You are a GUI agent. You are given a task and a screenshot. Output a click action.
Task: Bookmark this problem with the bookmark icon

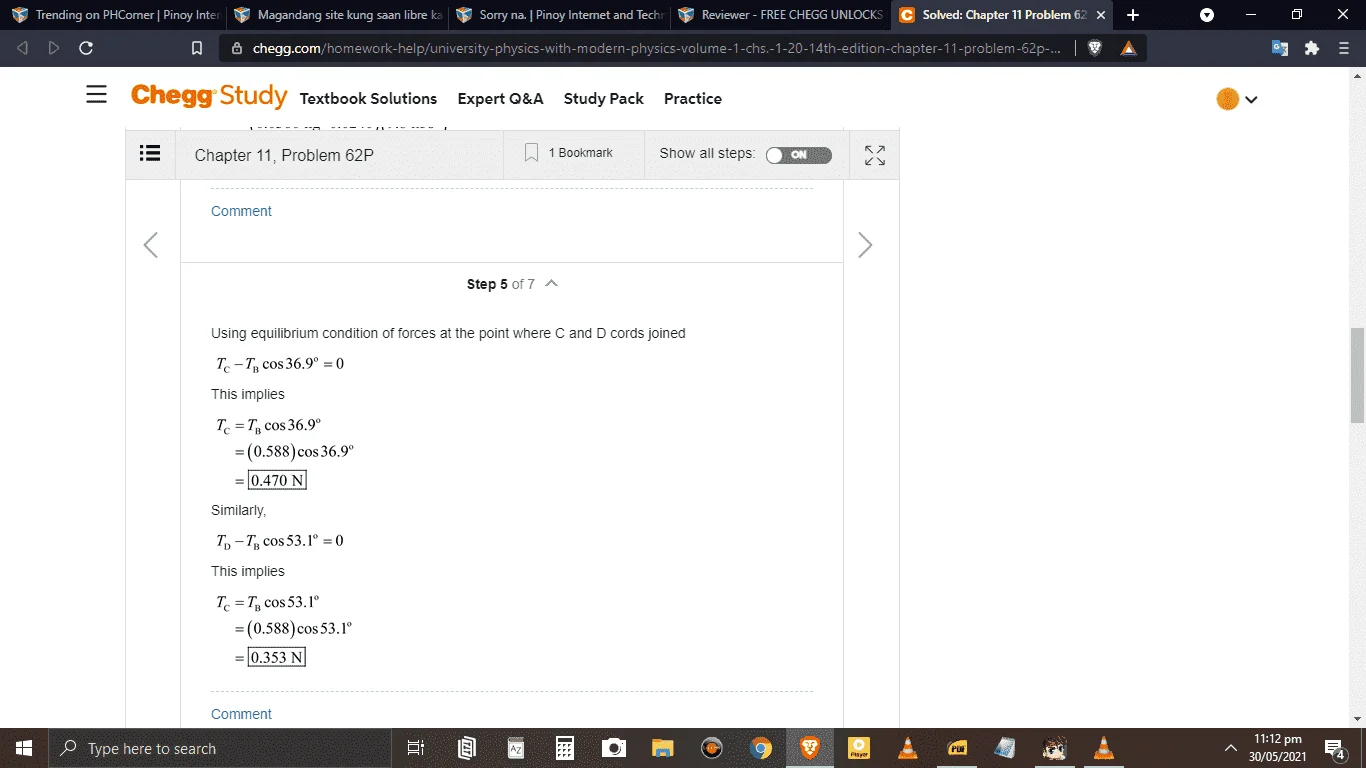click(x=531, y=153)
